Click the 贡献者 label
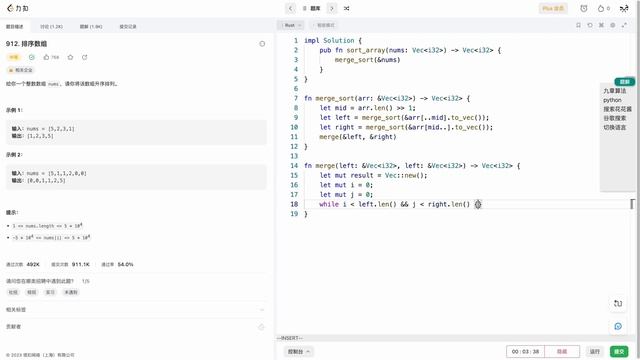The width and height of the screenshot is (640, 360). [13, 327]
